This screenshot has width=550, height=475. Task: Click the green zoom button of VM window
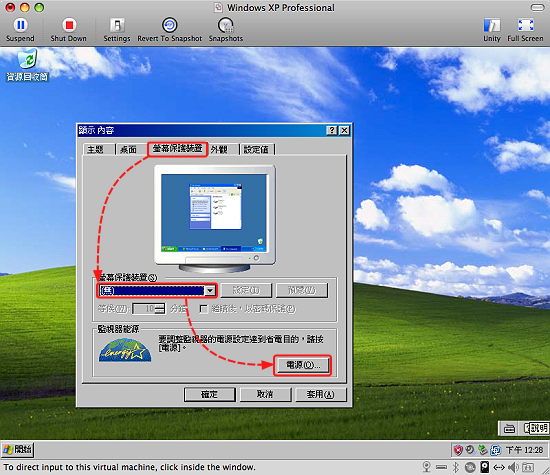[x=39, y=7]
